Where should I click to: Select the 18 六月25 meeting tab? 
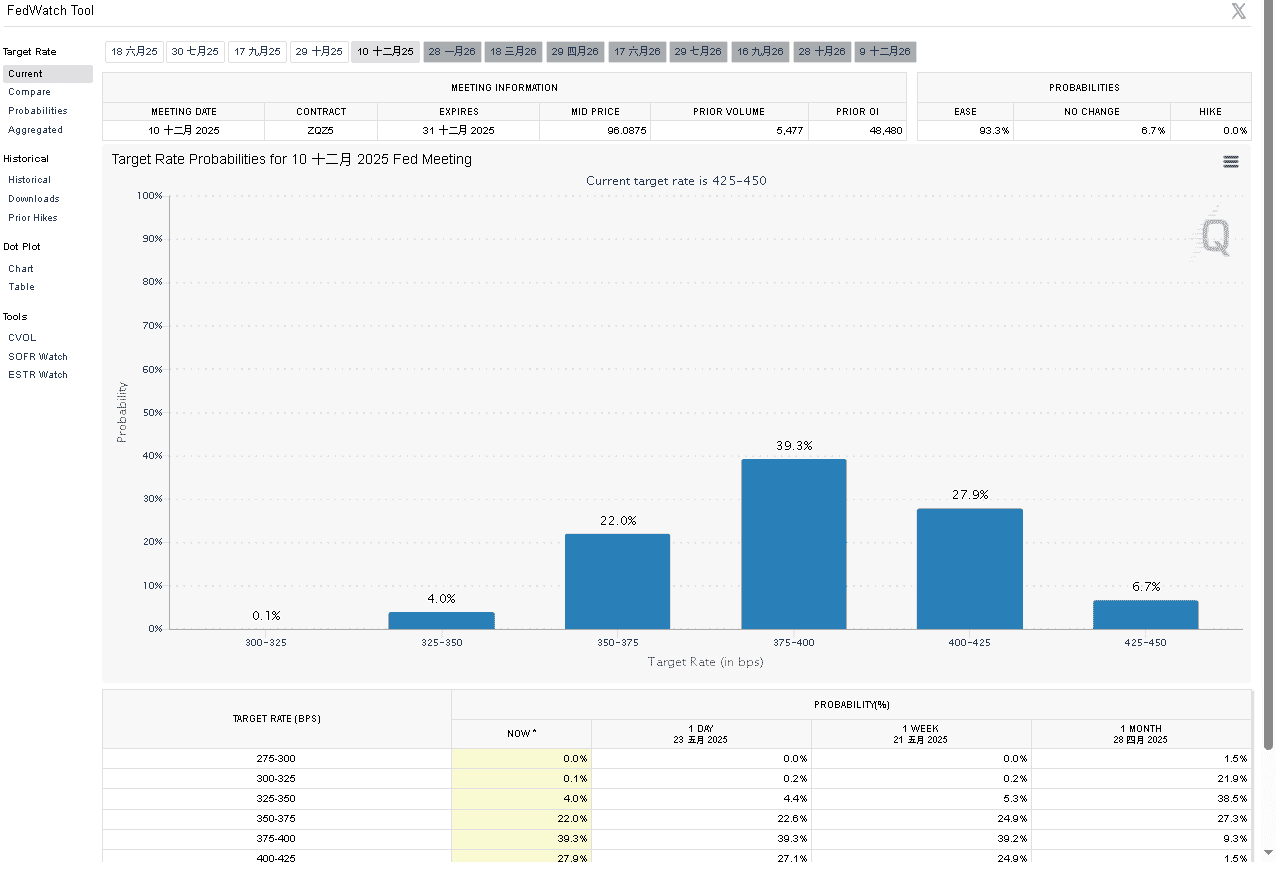click(x=135, y=52)
